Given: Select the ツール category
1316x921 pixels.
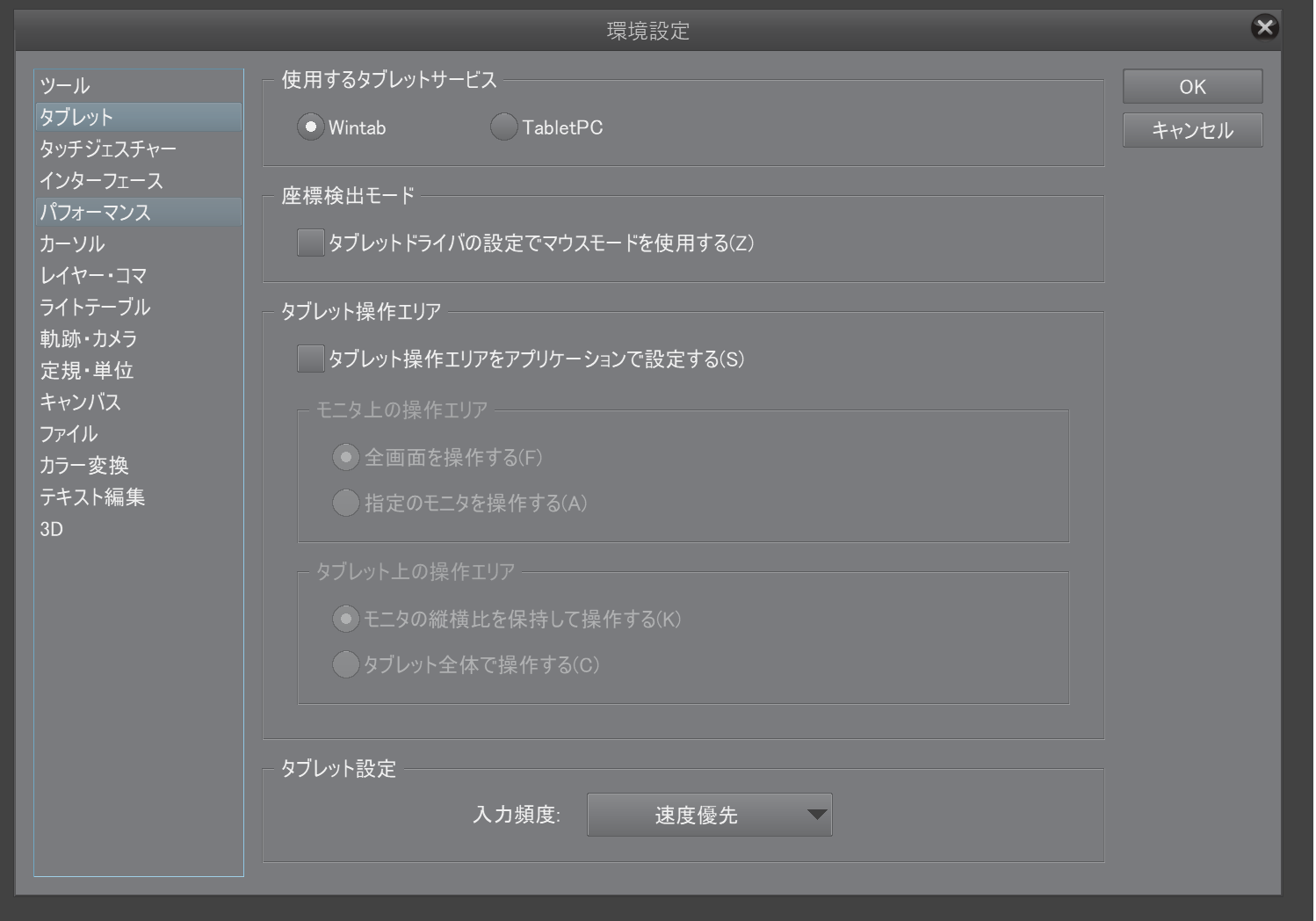Looking at the screenshot, I should (138, 86).
